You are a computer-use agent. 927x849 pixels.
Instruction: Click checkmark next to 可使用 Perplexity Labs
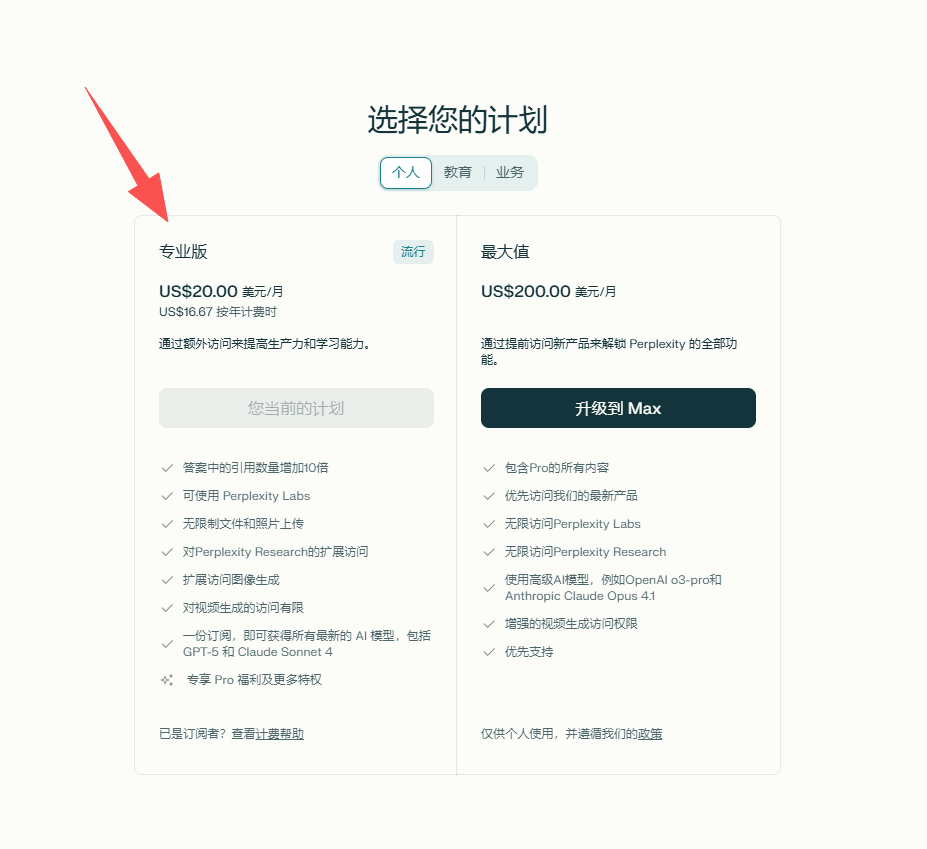pos(167,496)
